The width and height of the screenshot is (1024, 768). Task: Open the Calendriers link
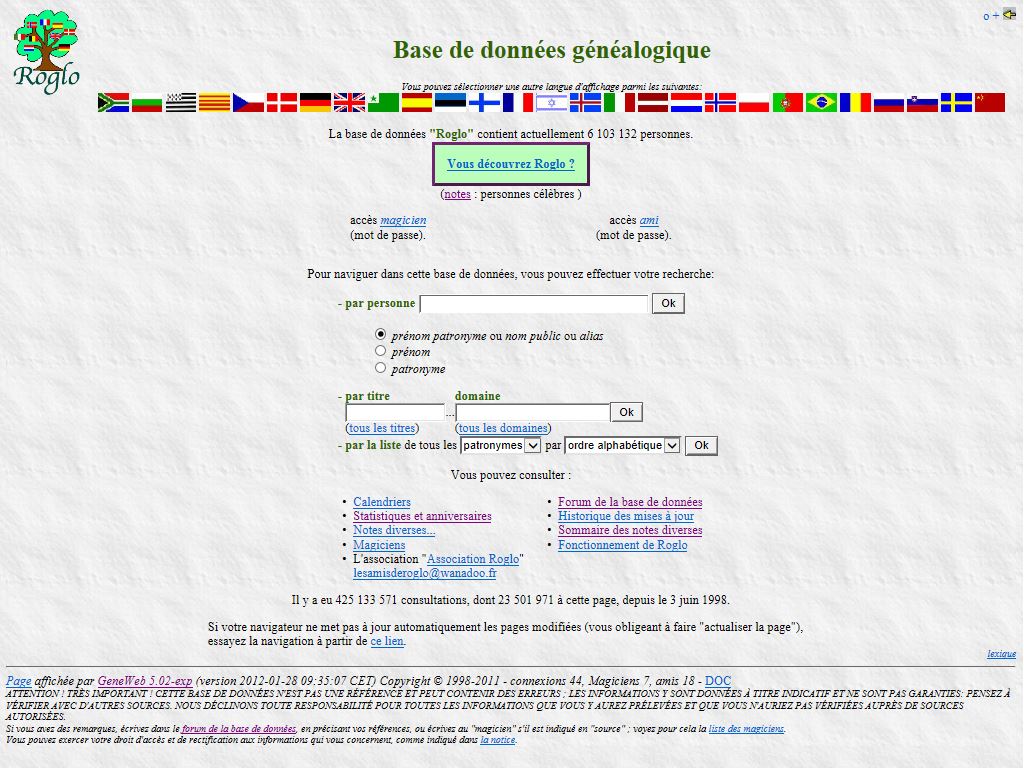(x=382, y=502)
